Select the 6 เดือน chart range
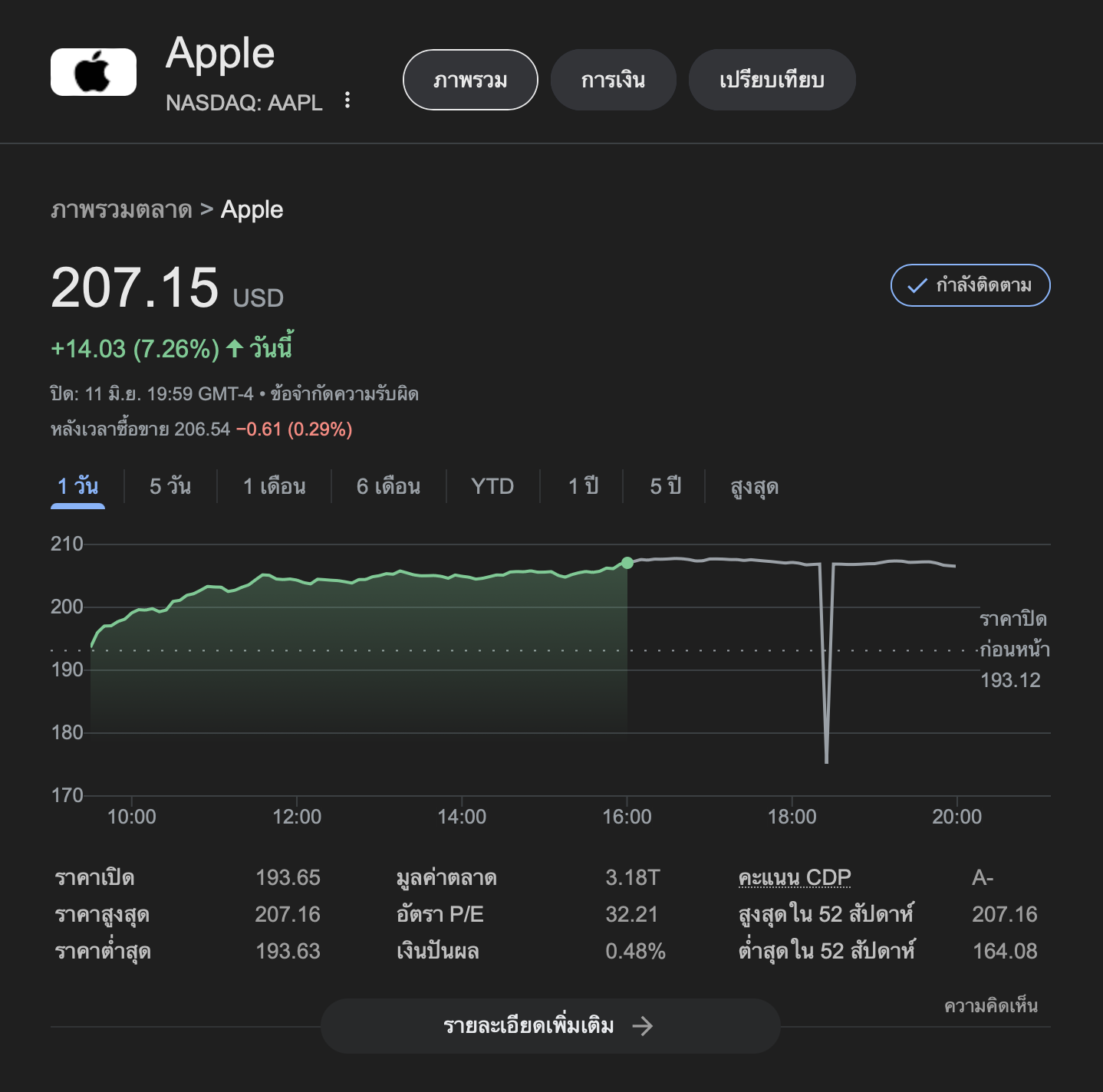 [x=388, y=486]
